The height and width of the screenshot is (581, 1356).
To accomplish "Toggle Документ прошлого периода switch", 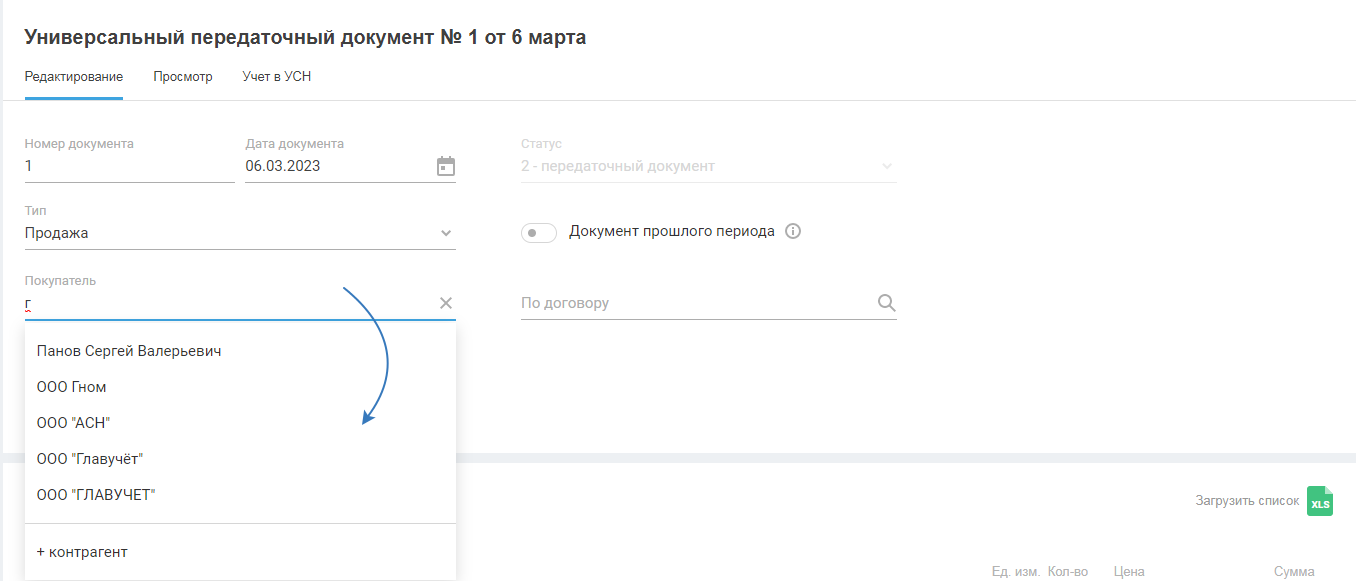I will coord(539,233).
